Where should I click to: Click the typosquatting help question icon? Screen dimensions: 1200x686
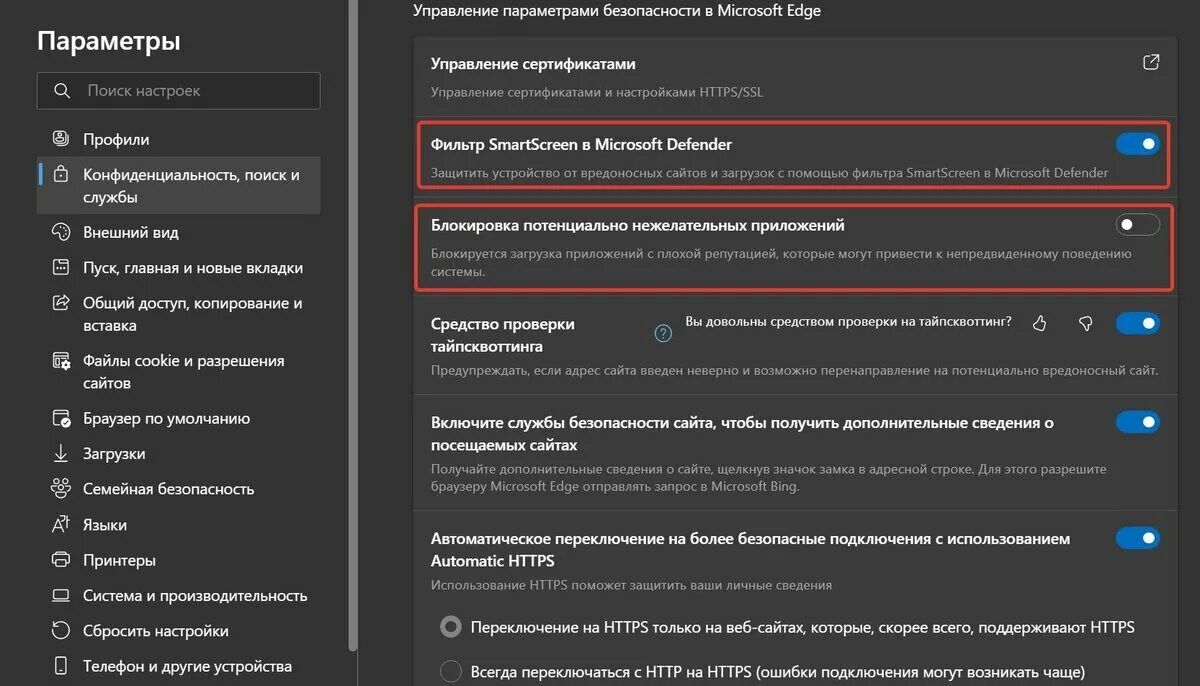pos(662,333)
